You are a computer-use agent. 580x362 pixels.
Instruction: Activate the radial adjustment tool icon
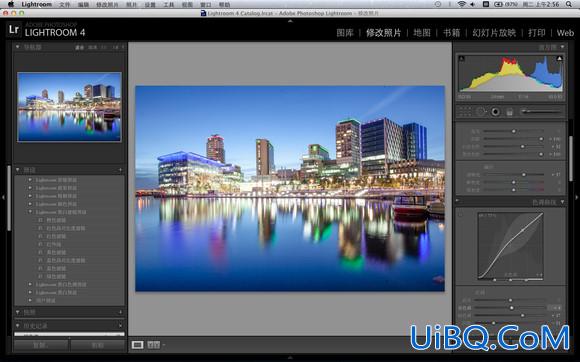[495, 112]
